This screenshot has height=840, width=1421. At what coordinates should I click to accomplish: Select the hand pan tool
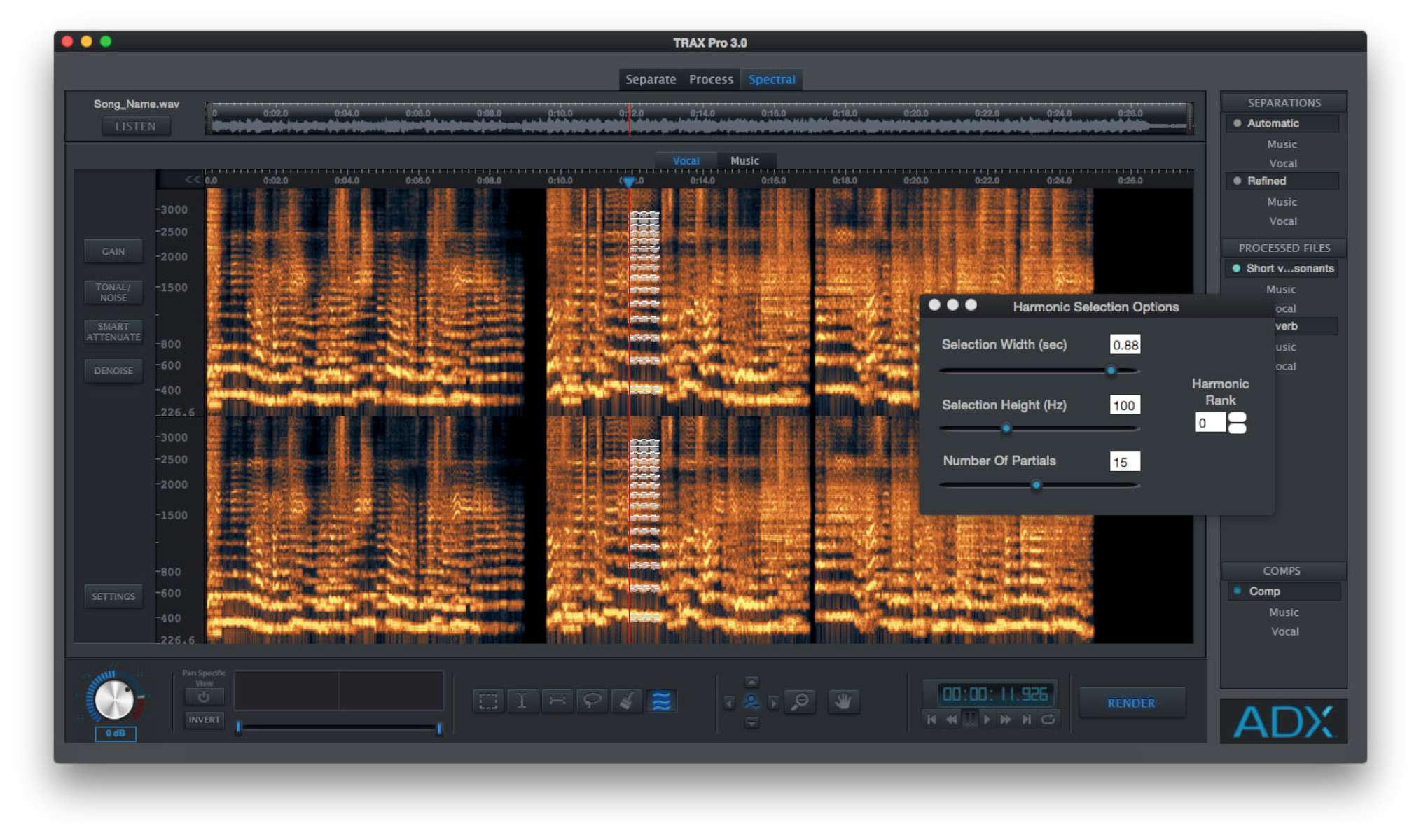[843, 701]
